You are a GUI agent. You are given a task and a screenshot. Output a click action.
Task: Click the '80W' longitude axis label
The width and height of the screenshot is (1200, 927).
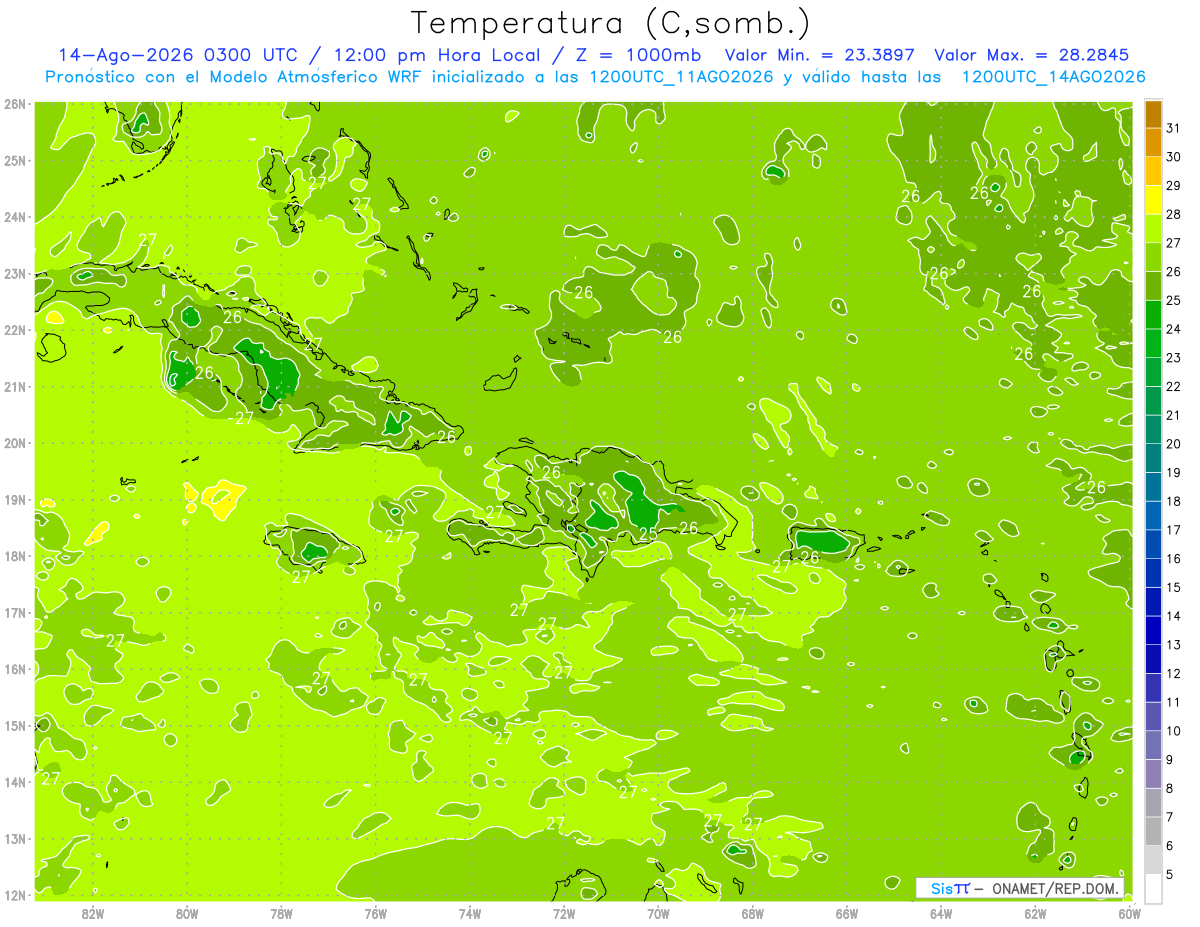(x=187, y=913)
